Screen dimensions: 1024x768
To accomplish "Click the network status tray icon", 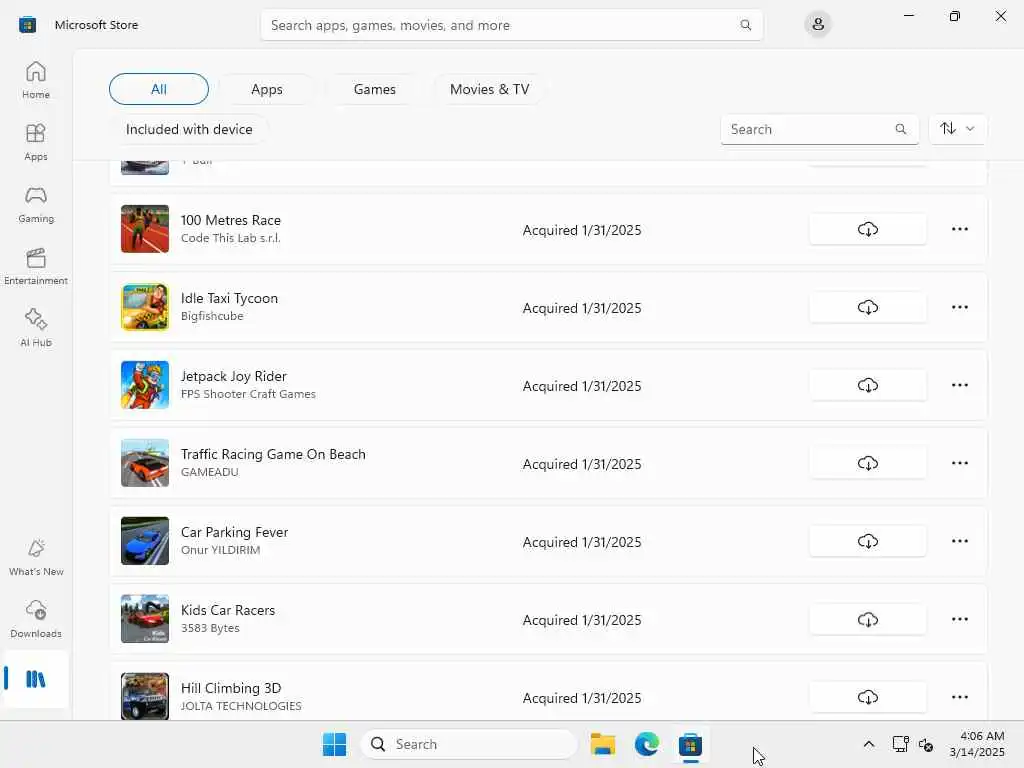I will point(901,744).
